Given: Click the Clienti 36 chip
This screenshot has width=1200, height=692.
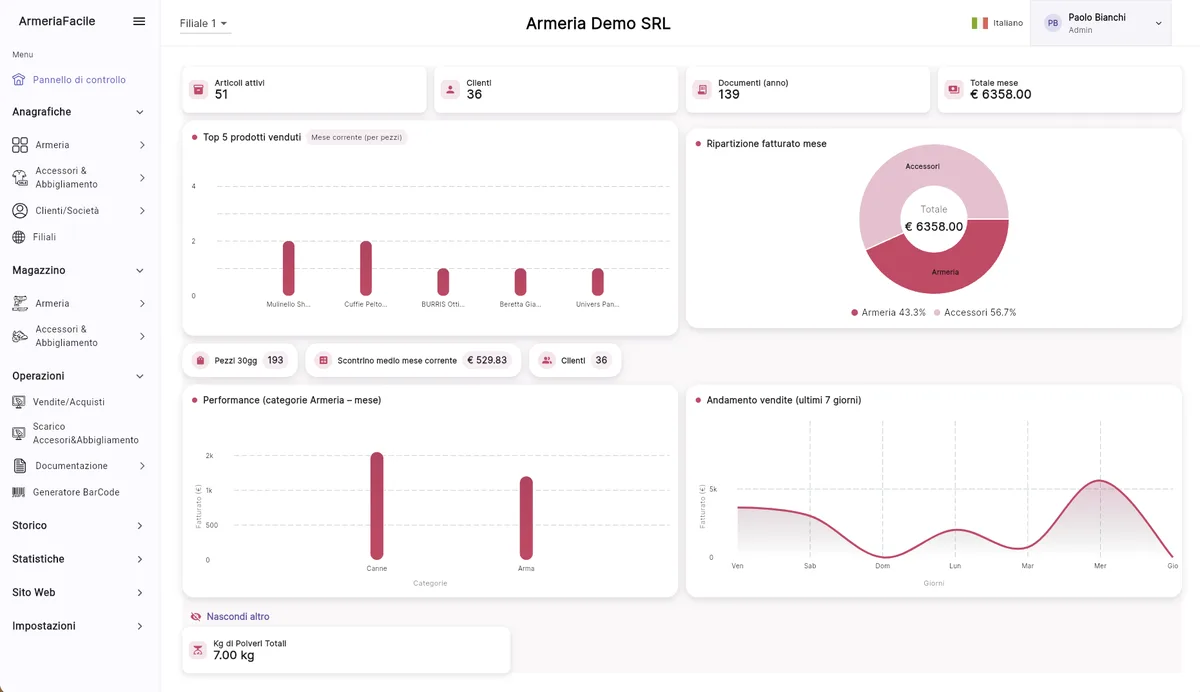Looking at the screenshot, I should click(x=575, y=360).
